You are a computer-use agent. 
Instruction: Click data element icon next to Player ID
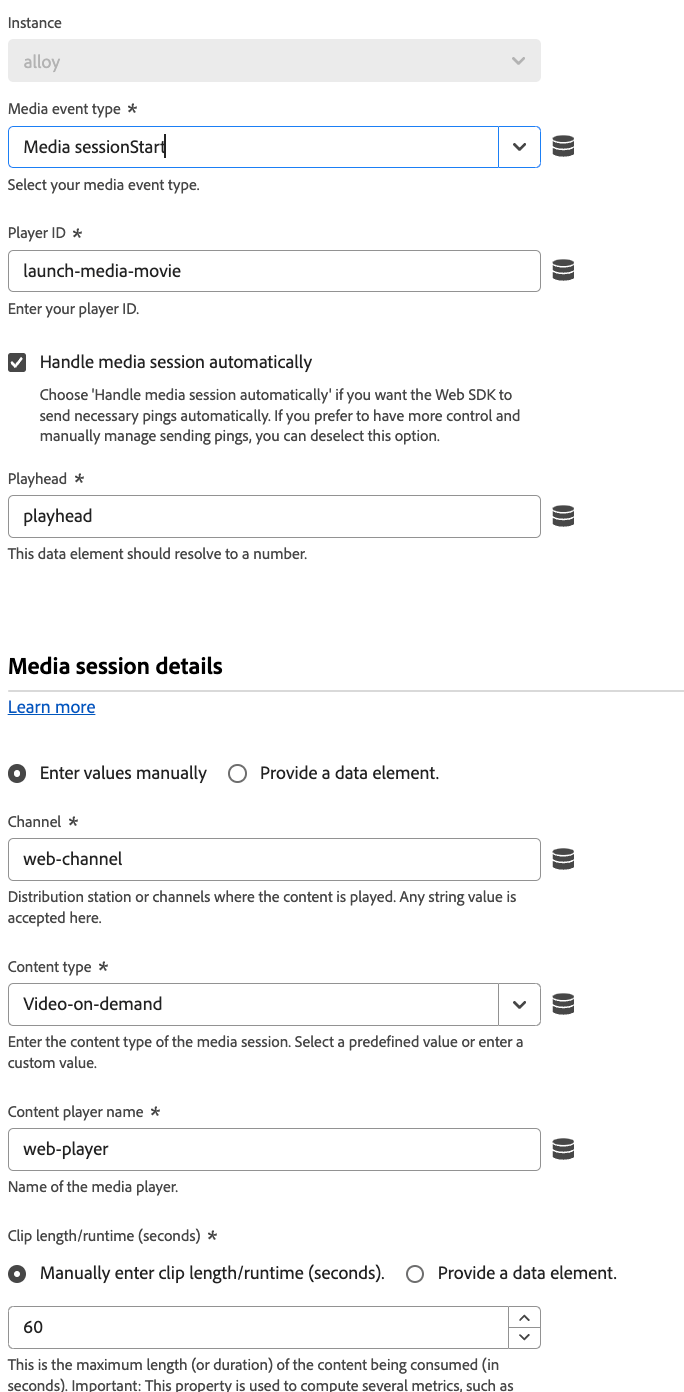(x=563, y=270)
